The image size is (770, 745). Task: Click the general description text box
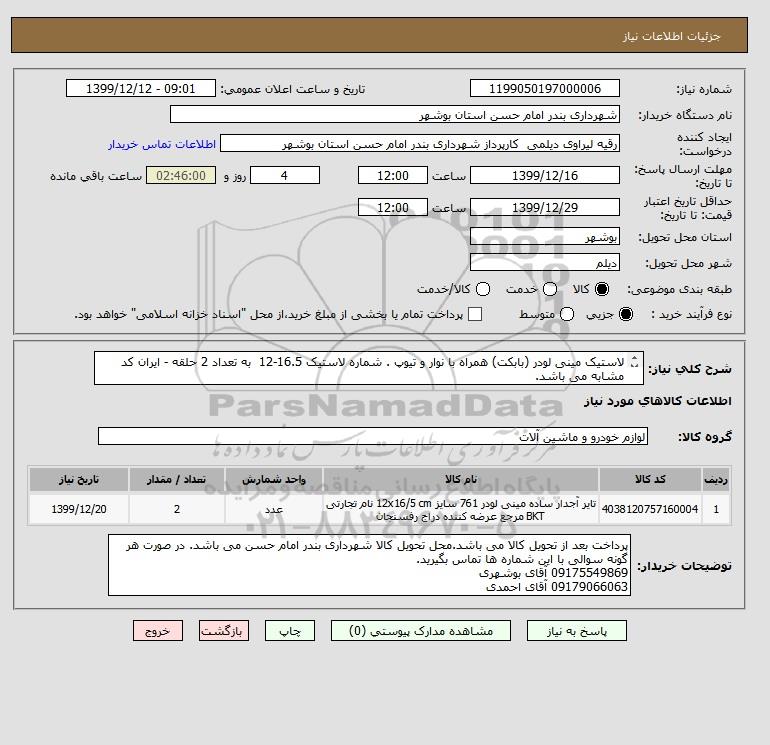[368, 368]
